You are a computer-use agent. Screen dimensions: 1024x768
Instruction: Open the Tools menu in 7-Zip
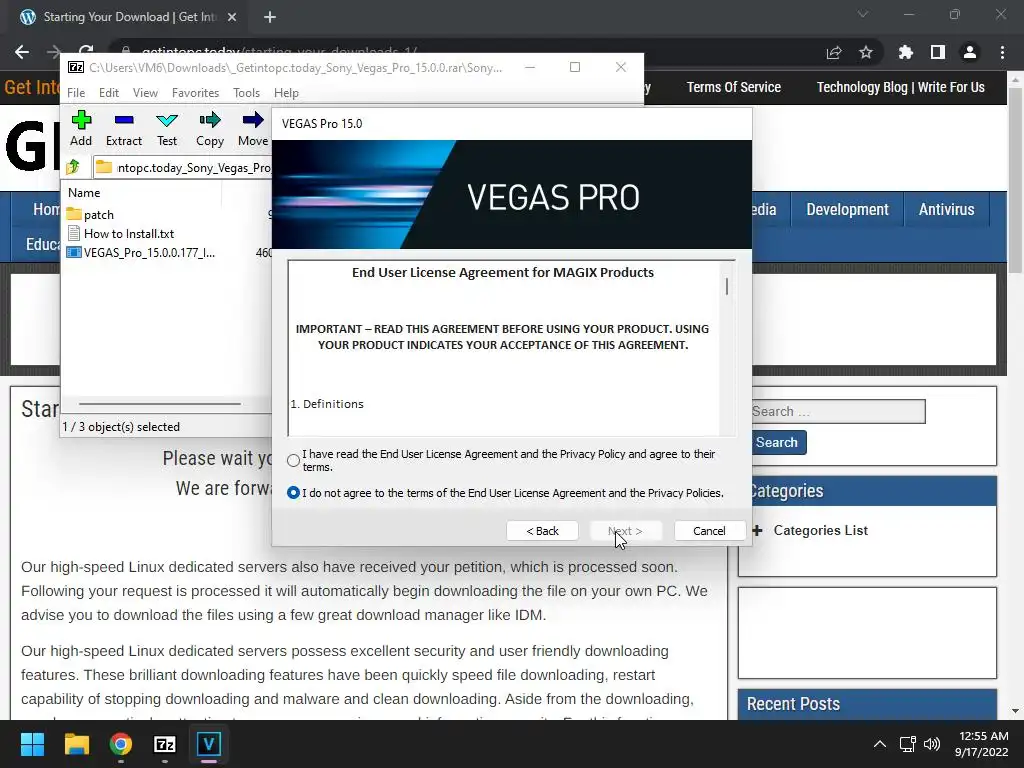246,93
